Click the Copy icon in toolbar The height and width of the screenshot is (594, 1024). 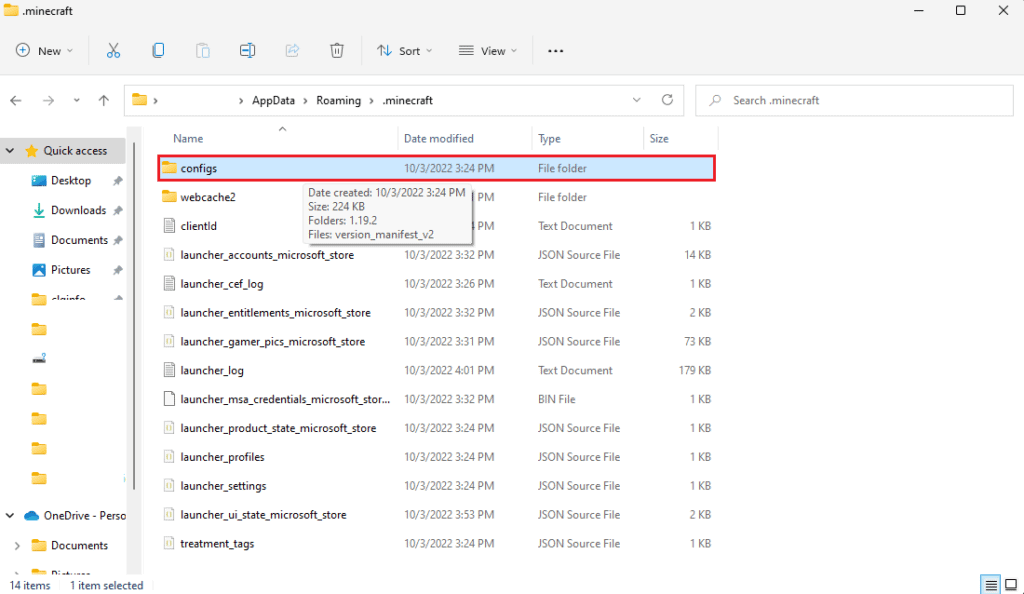158,51
